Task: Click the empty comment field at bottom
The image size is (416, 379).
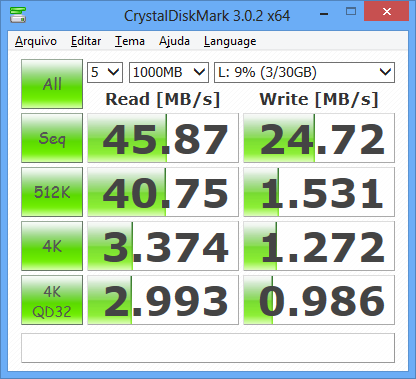Action: click(x=208, y=348)
